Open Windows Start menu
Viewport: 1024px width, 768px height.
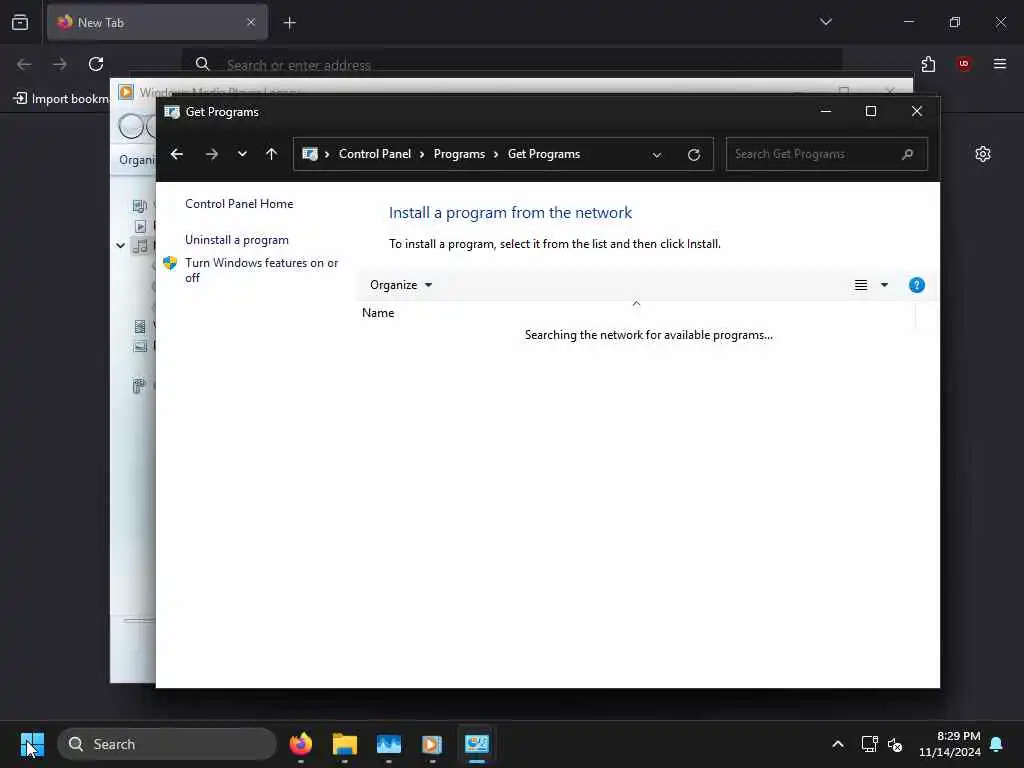32,744
